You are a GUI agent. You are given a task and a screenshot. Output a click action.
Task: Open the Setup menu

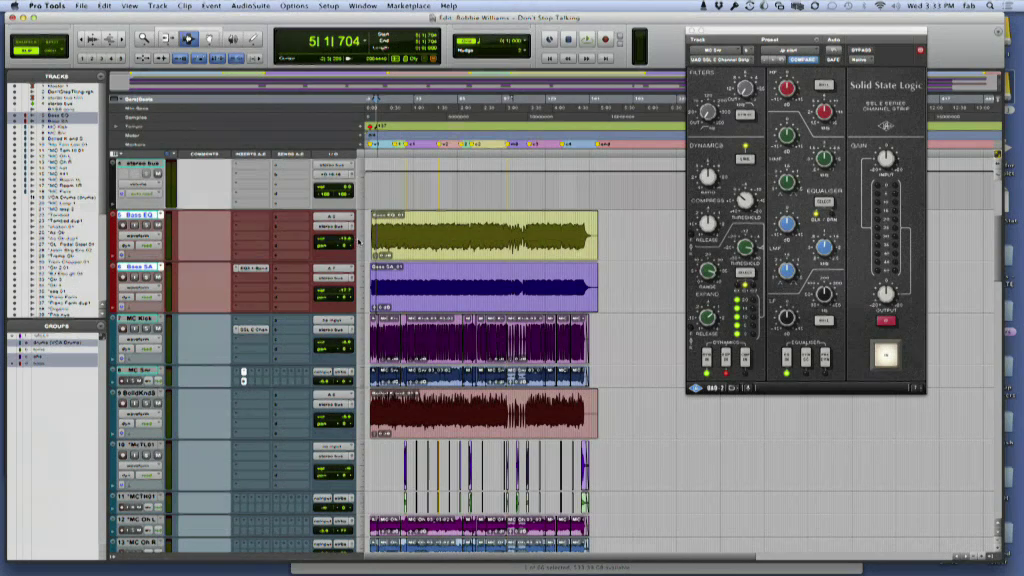[x=328, y=6]
